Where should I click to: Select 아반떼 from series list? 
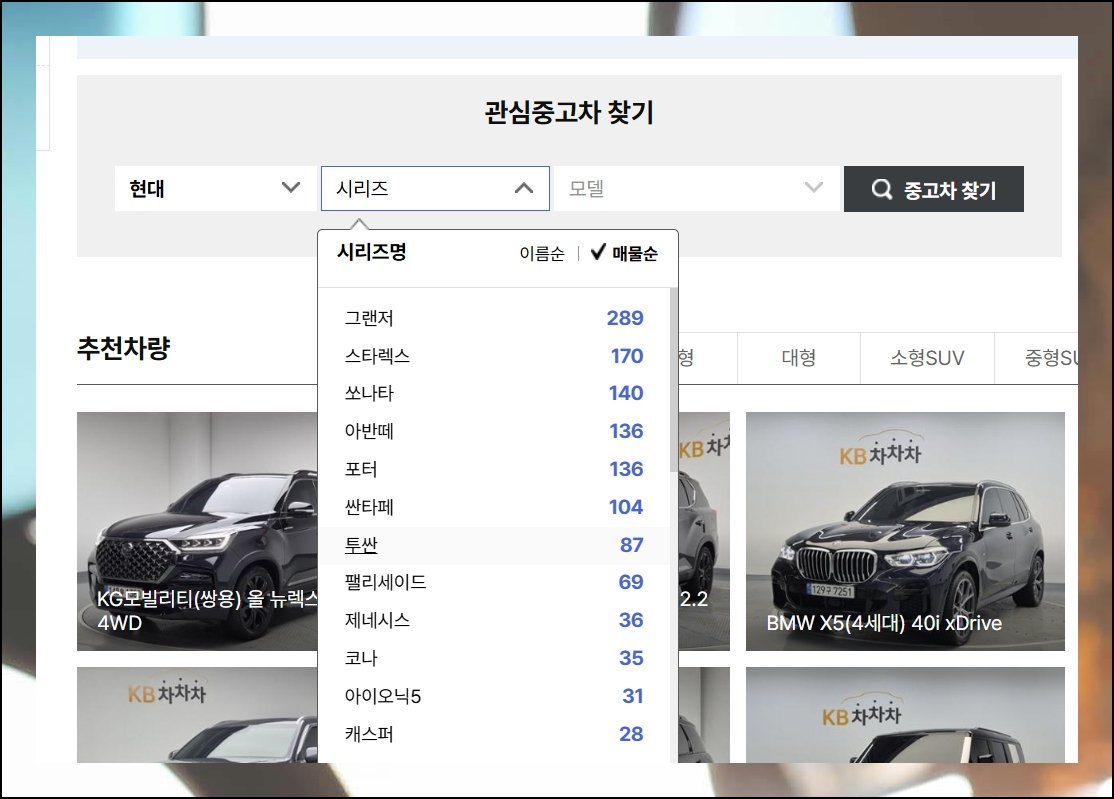pos(494,430)
